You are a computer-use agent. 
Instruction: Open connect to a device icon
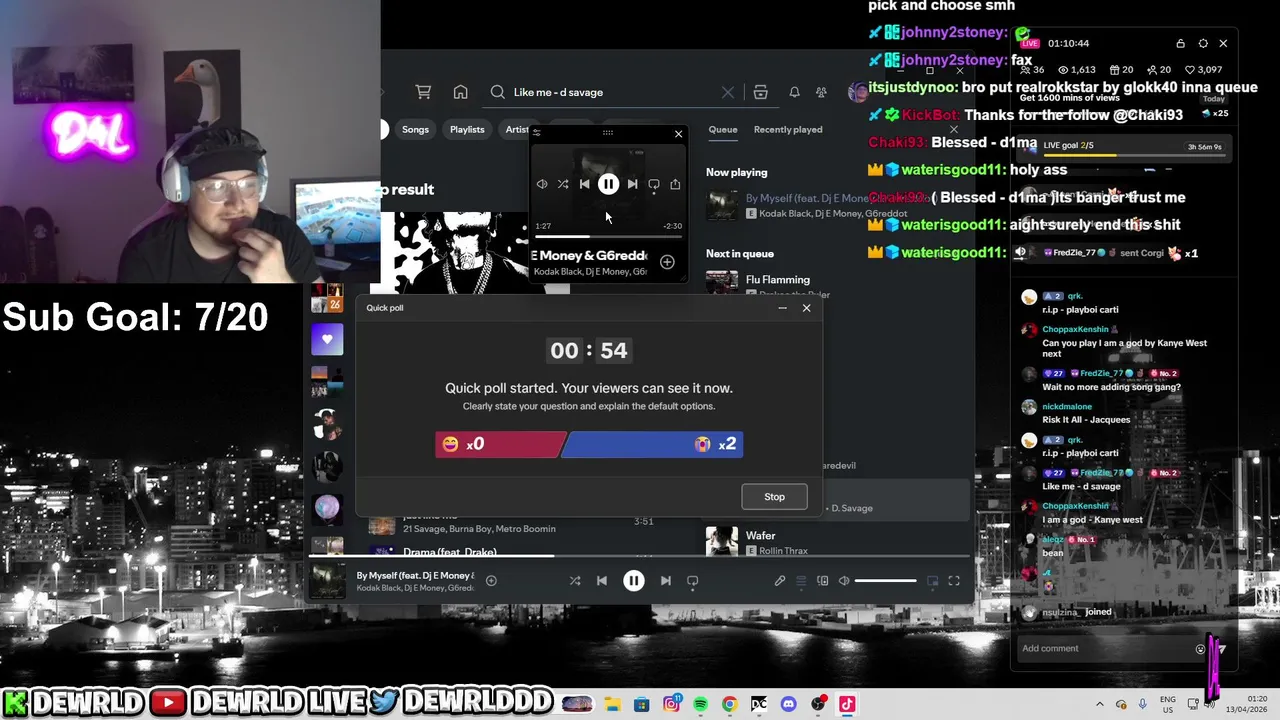(x=823, y=581)
